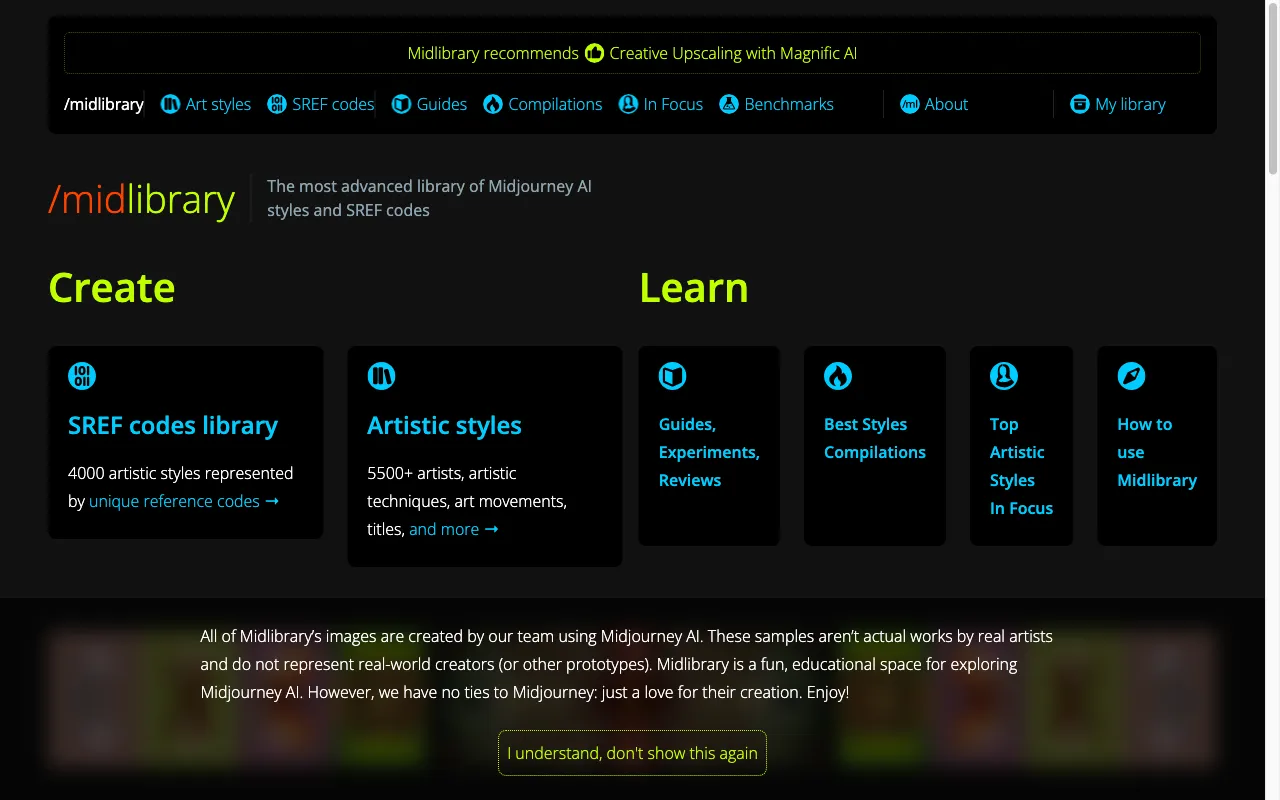Click the compass icon on How to use Midlibrary card

point(1131,376)
